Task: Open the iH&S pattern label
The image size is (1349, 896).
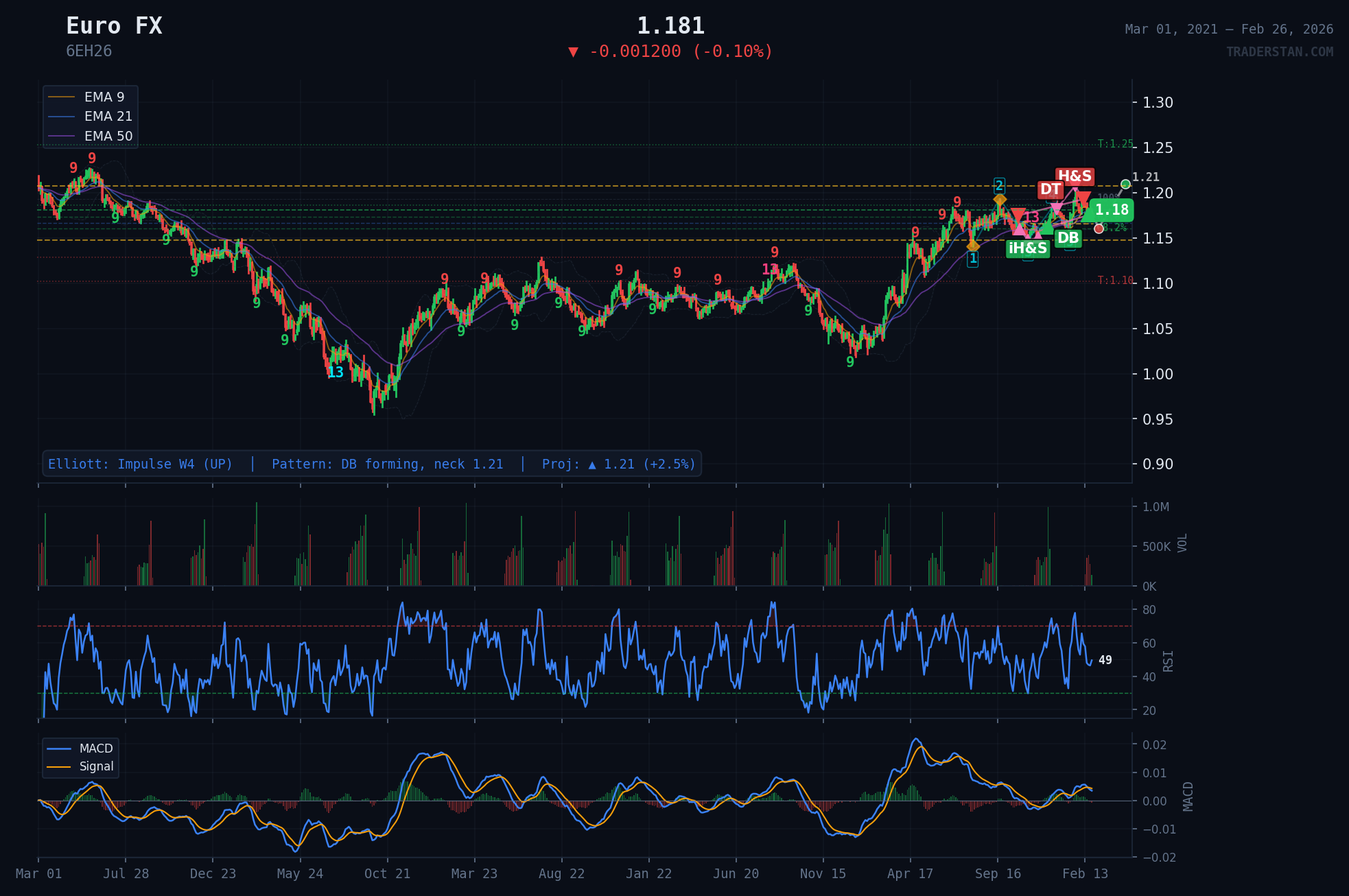Action: (1028, 248)
